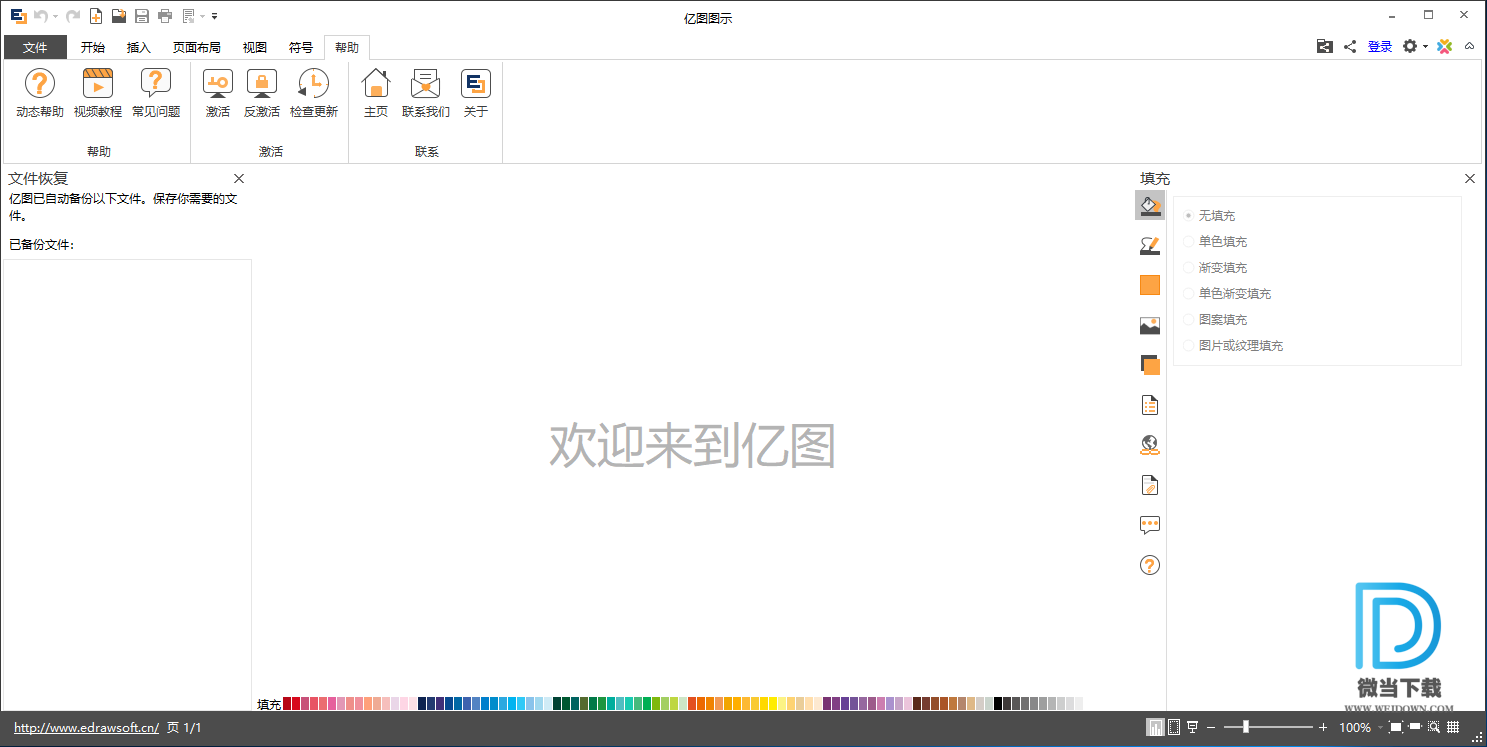Select 图案填充 pattern fill option
The height and width of the screenshot is (747, 1487).
click(1215, 320)
